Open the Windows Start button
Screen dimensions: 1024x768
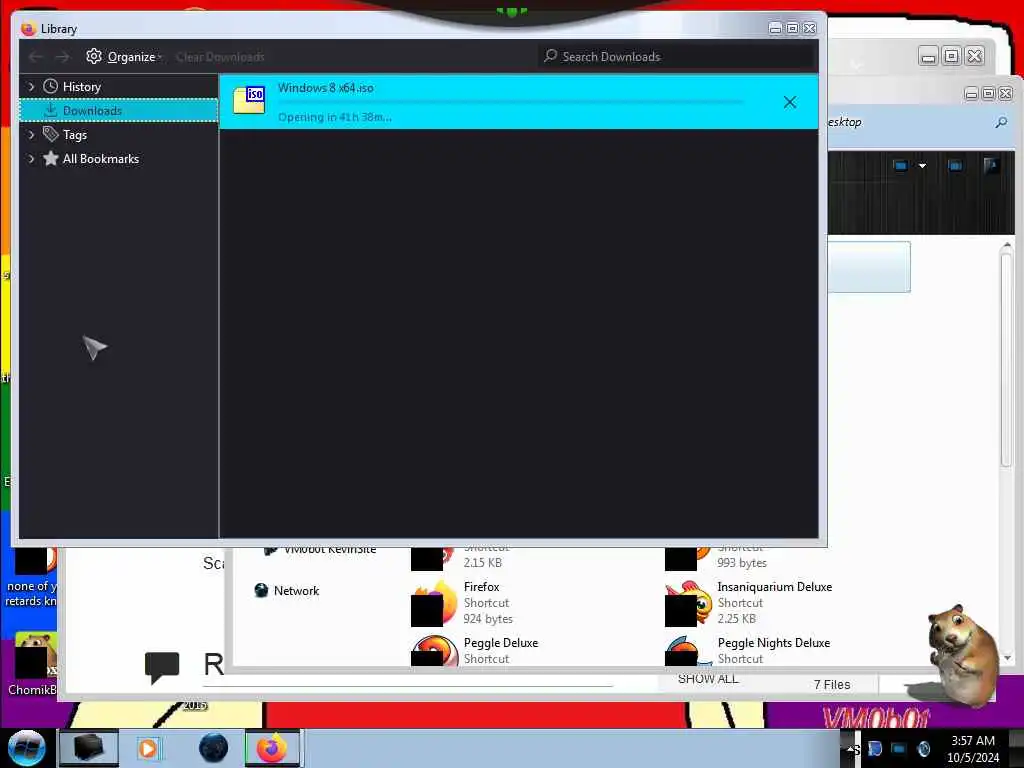pos(26,748)
